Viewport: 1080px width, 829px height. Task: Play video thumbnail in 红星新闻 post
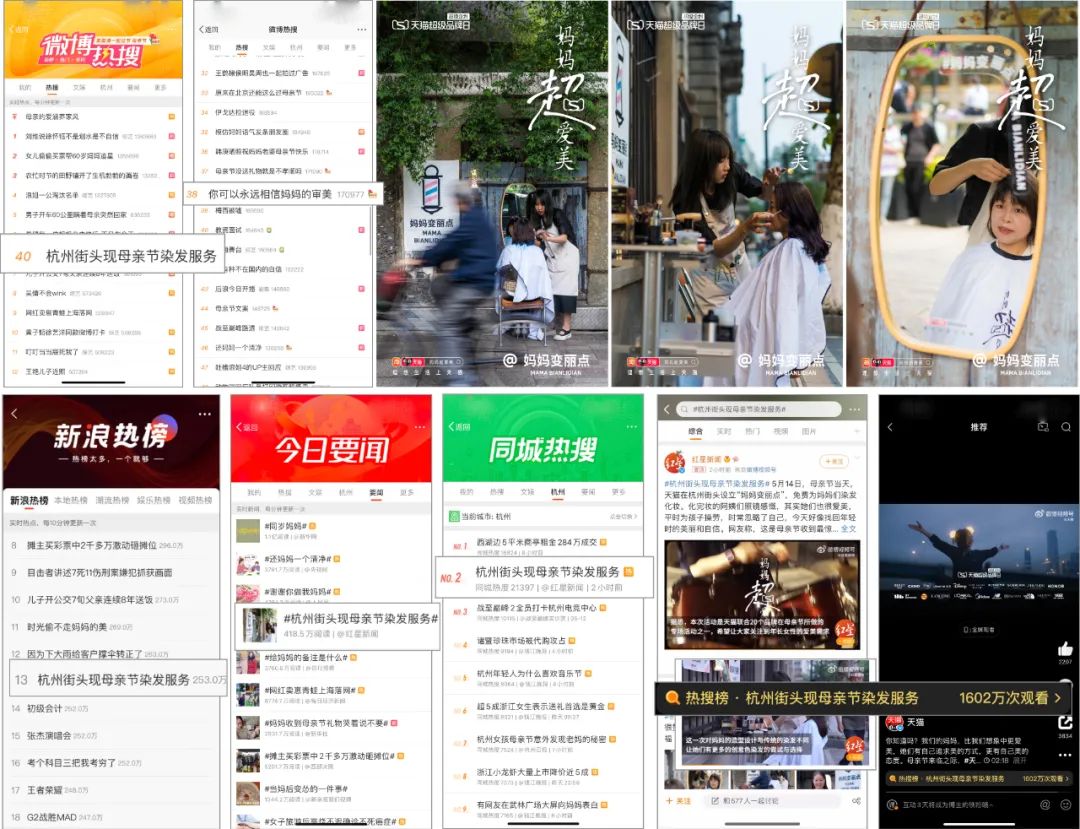761,594
